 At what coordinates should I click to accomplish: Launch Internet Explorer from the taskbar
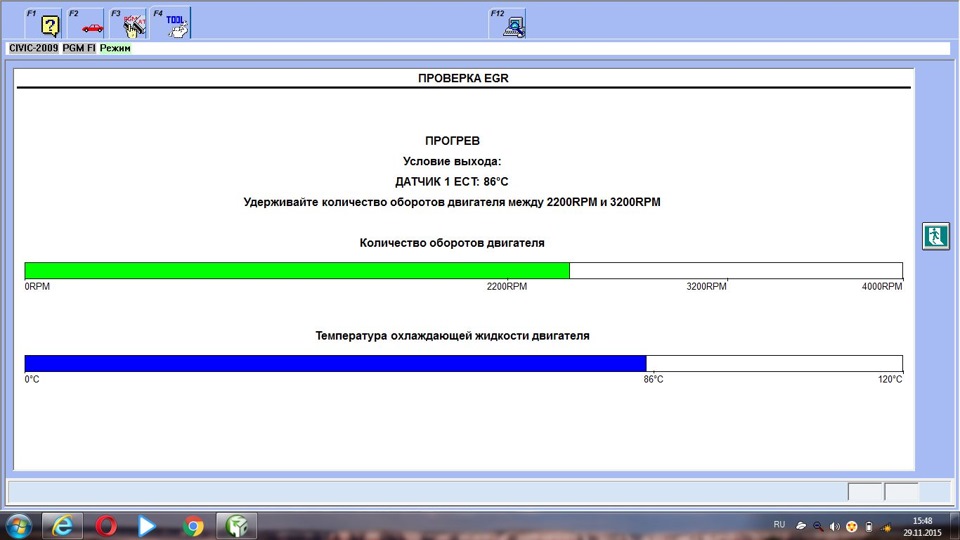[x=62, y=526]
